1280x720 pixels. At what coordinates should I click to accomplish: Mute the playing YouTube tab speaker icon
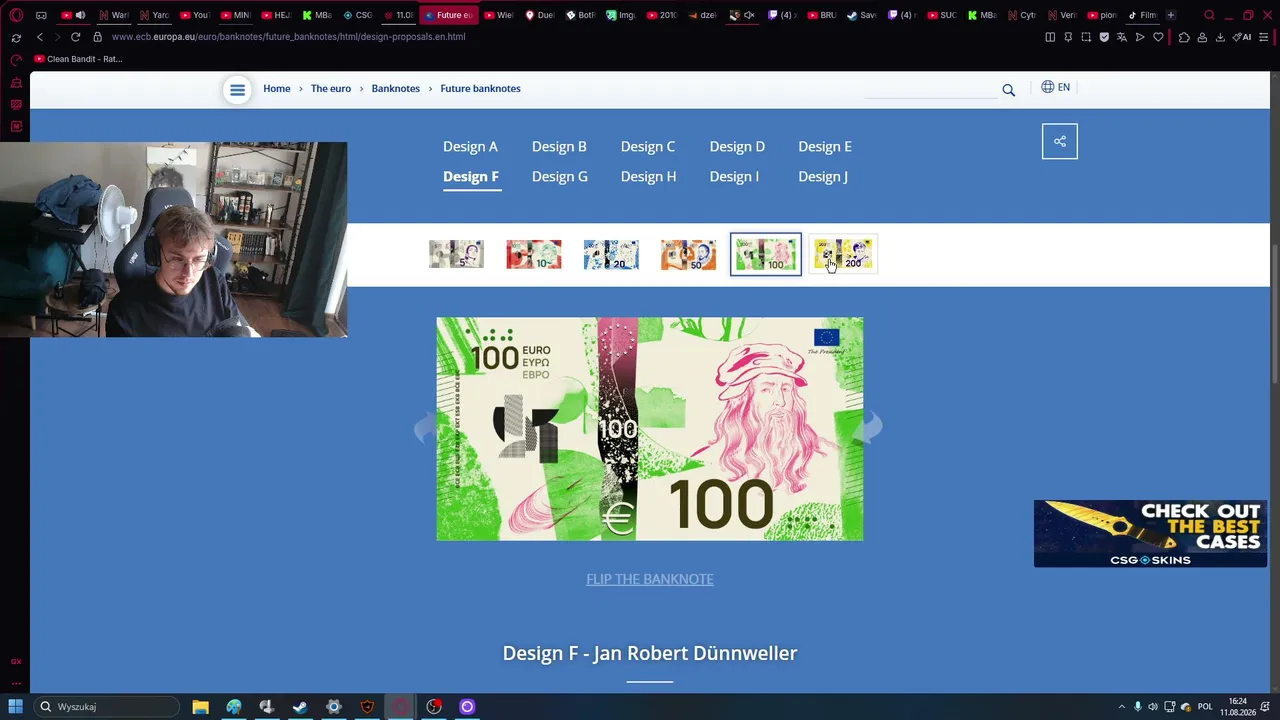pos(80,15)
